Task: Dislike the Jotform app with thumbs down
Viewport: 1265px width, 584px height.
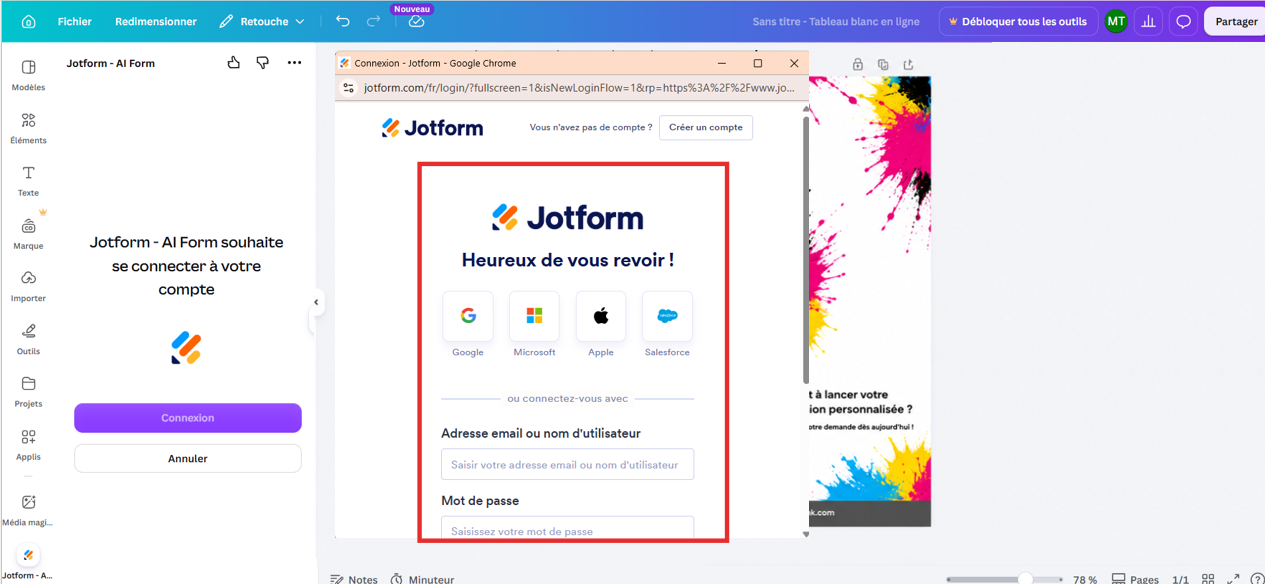Action: coord(262,63)
